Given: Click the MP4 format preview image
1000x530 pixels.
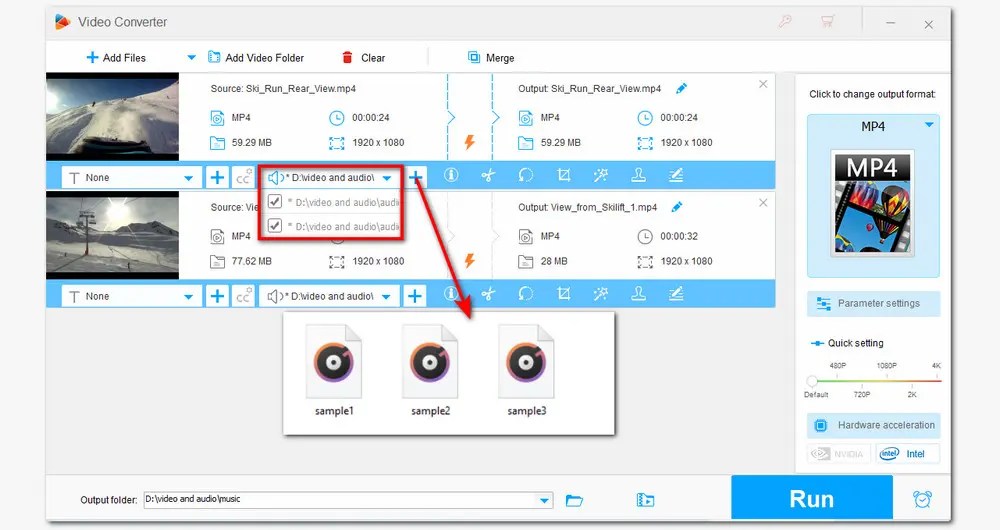Looking at the screenshot, I should click(x=872, y=203).
